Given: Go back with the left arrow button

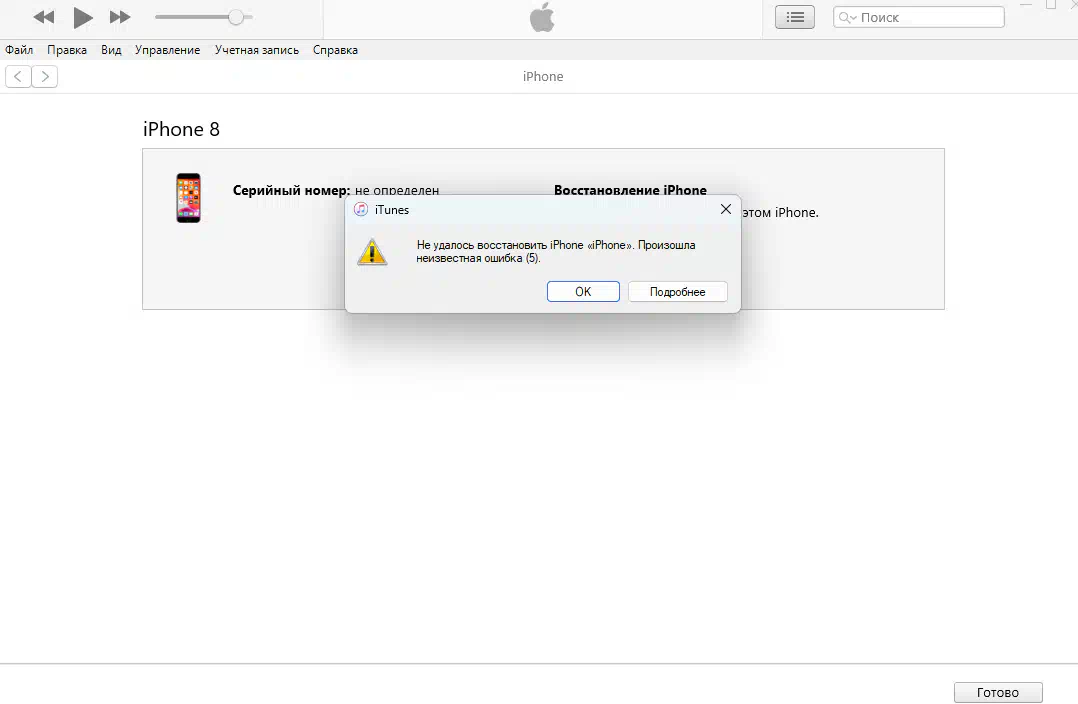Looking at the screenshot, I should [x=19, y=76].
